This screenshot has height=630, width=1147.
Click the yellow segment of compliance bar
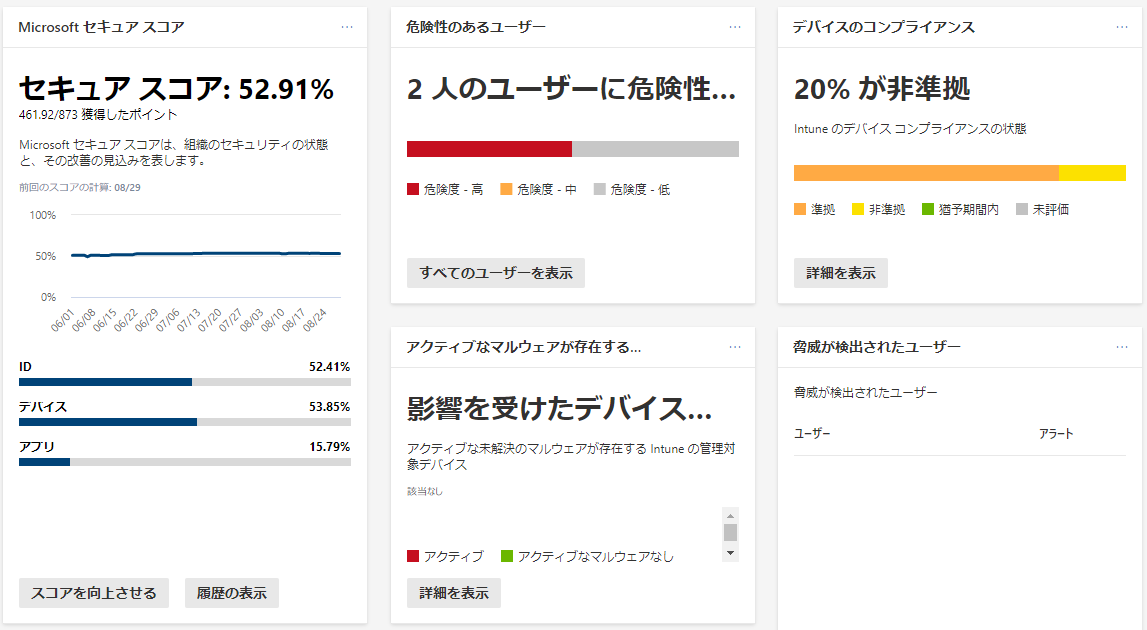(1092, 173)
